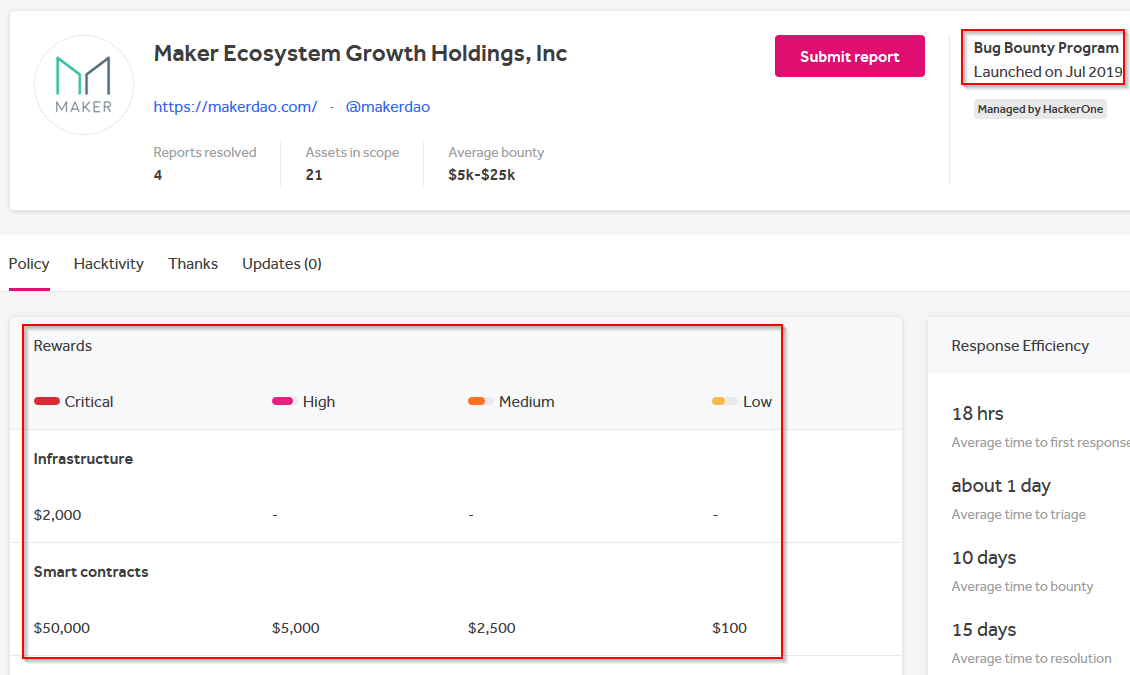Click the Response Efficiency heading
The image size is (1130, 675).
tap(1020, 346)
